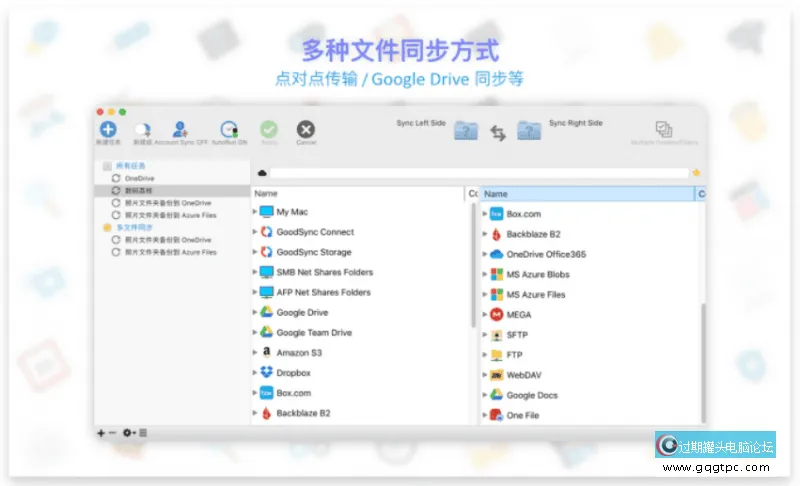Image resolution: width=800 pixels, height=486 pixels.
Task: Click inside the path input field
Action: coord(479,173)
